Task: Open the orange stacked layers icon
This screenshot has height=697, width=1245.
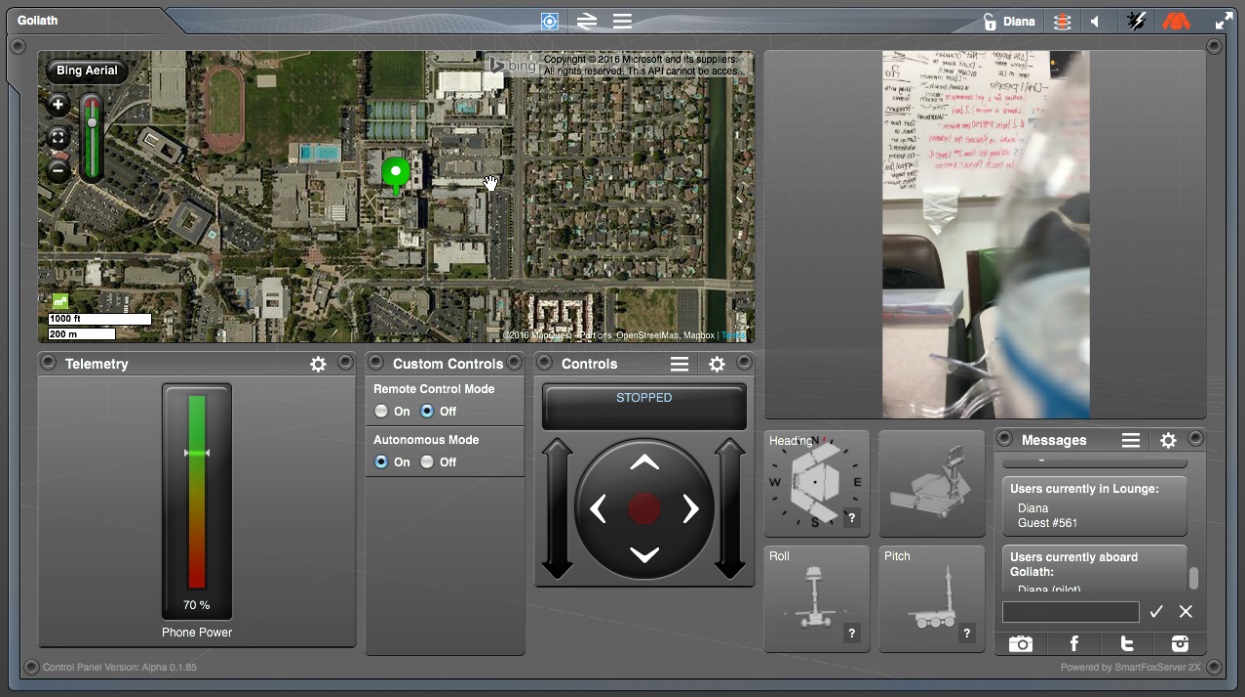Action: 1062,21
